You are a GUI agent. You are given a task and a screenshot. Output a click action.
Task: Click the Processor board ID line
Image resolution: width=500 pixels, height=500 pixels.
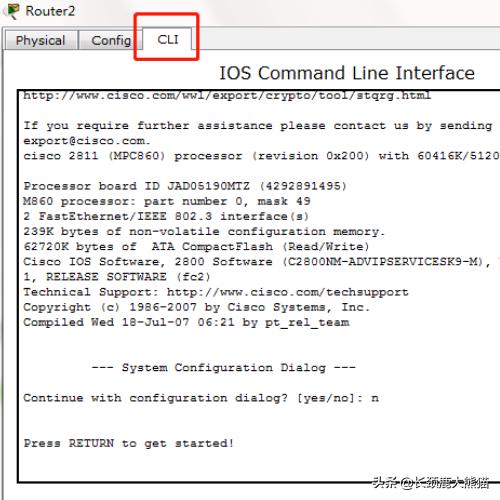(185, 186)
